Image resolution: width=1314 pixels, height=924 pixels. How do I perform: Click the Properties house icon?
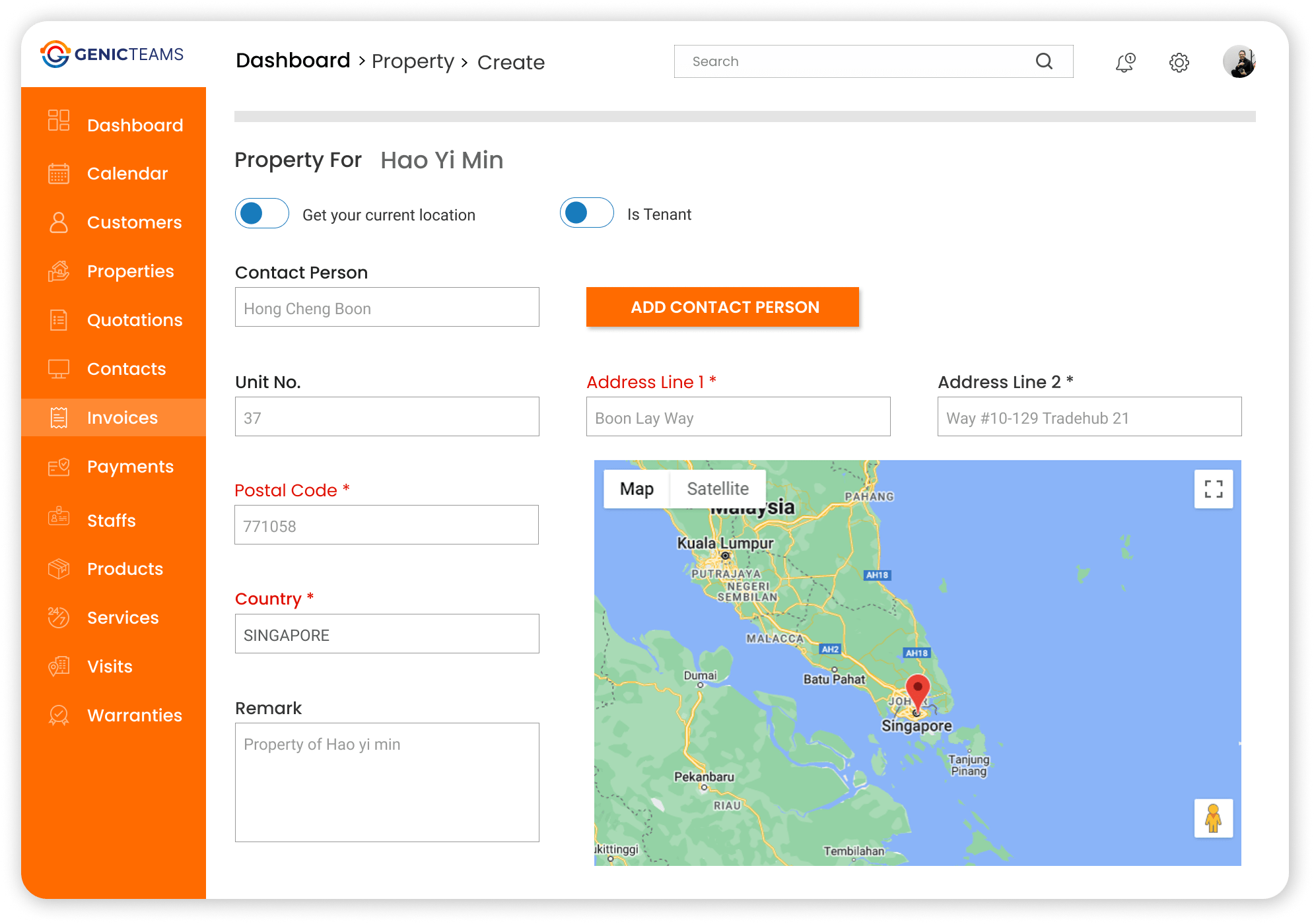tap(59, 271)
